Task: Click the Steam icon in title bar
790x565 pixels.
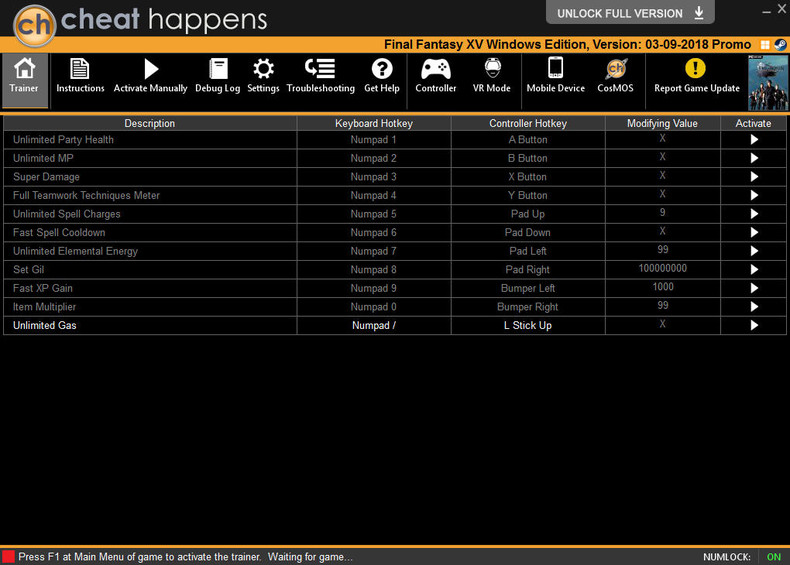Action: pos(780,45)
